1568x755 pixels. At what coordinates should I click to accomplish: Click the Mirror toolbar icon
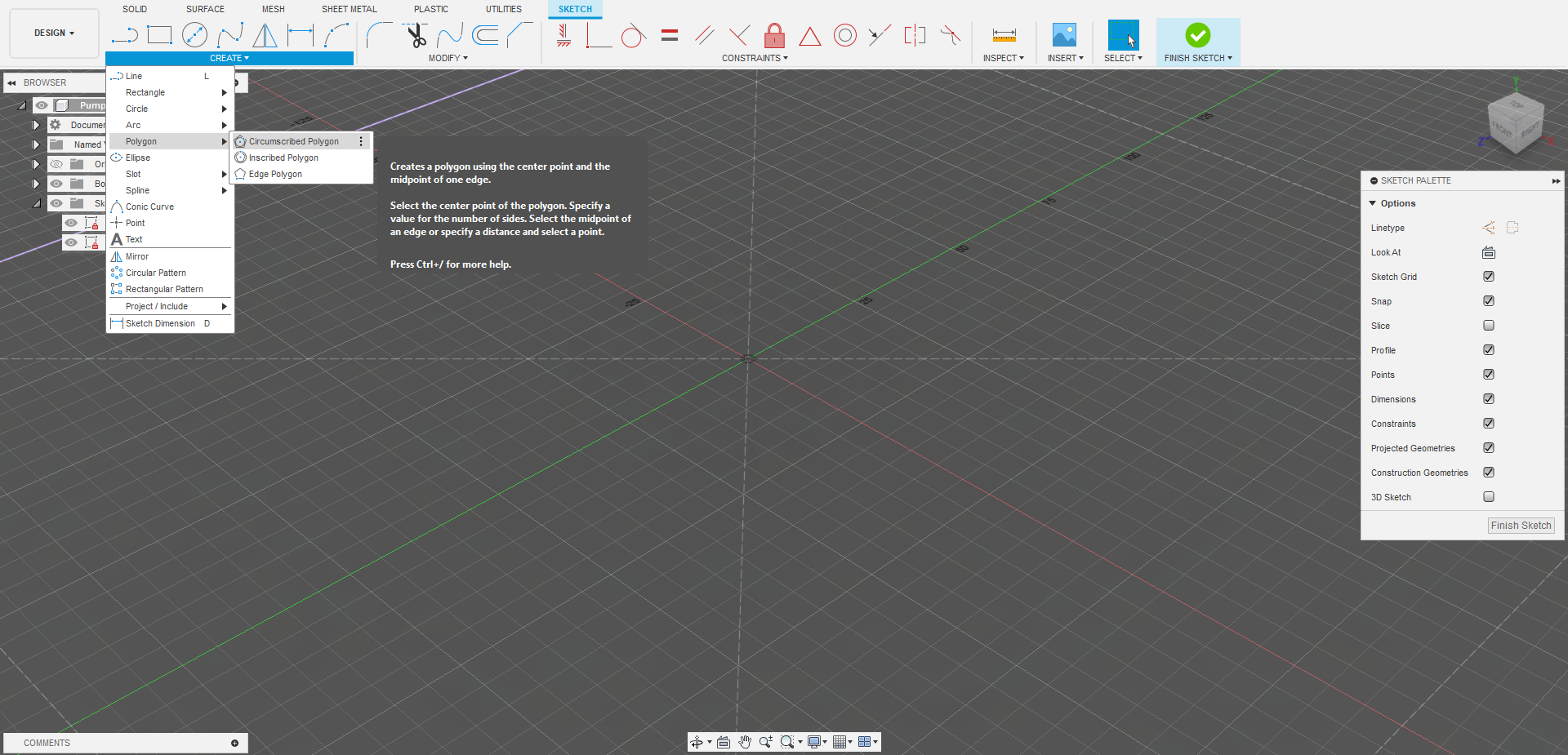coord(265,35)
